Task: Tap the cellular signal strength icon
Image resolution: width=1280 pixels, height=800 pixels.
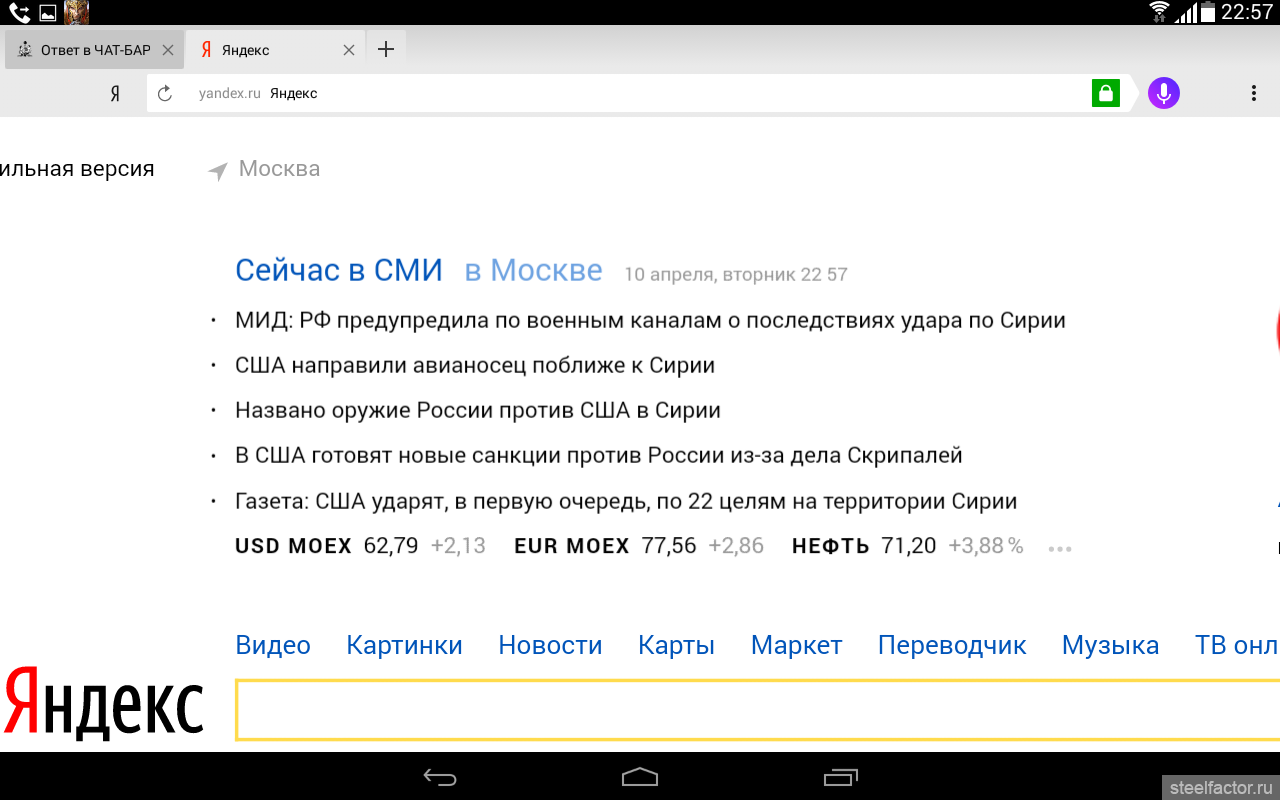Action: [x=1186, y=12]
